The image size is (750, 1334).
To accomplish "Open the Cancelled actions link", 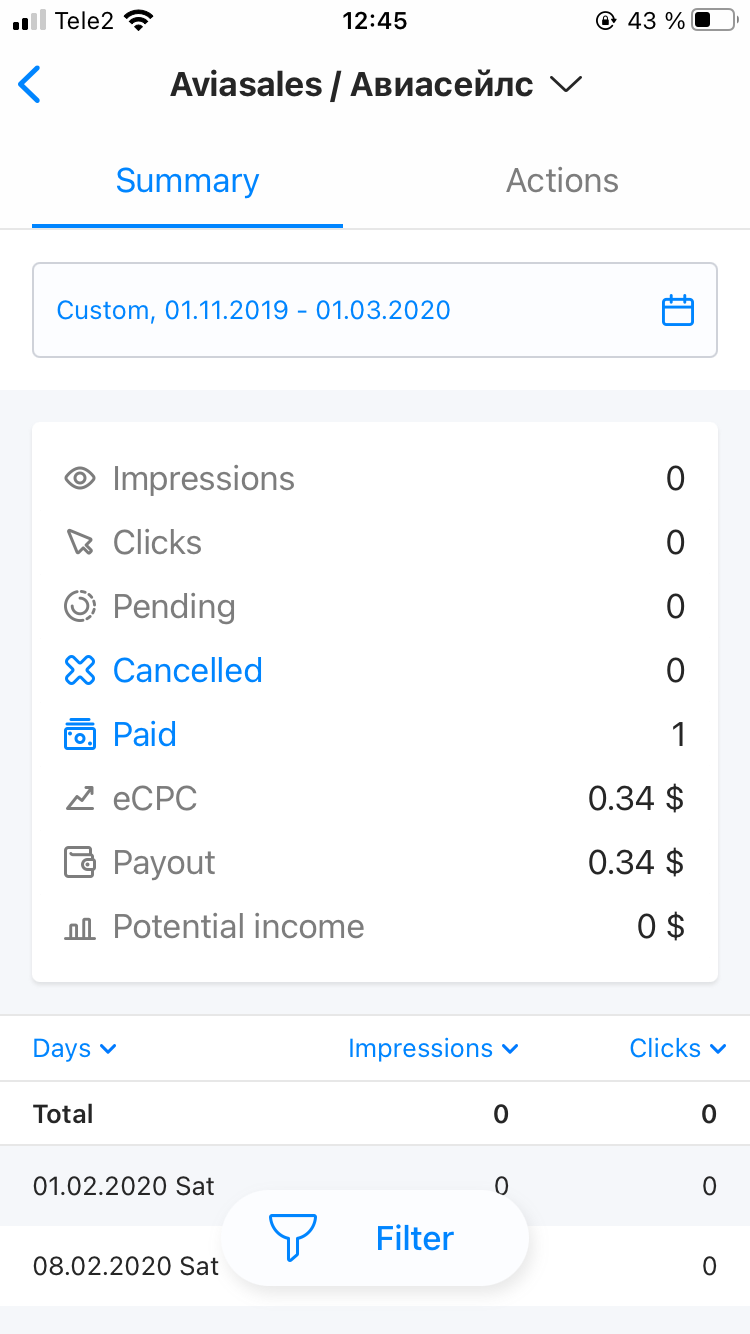I will click(187, 671).
